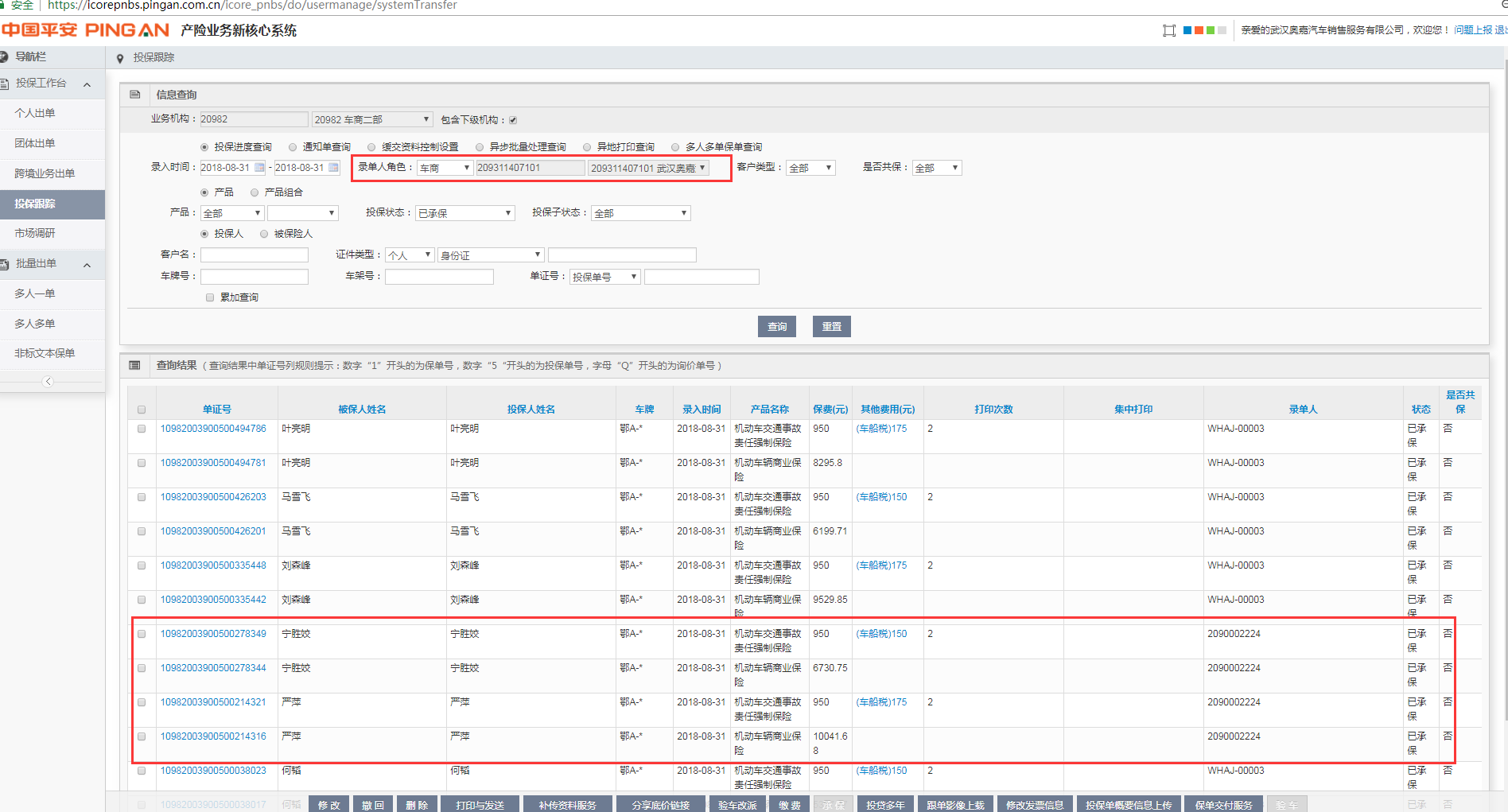Click the 信息查询 panel list icon
This screenshot has width=1508, height=812.
(135, 95)
